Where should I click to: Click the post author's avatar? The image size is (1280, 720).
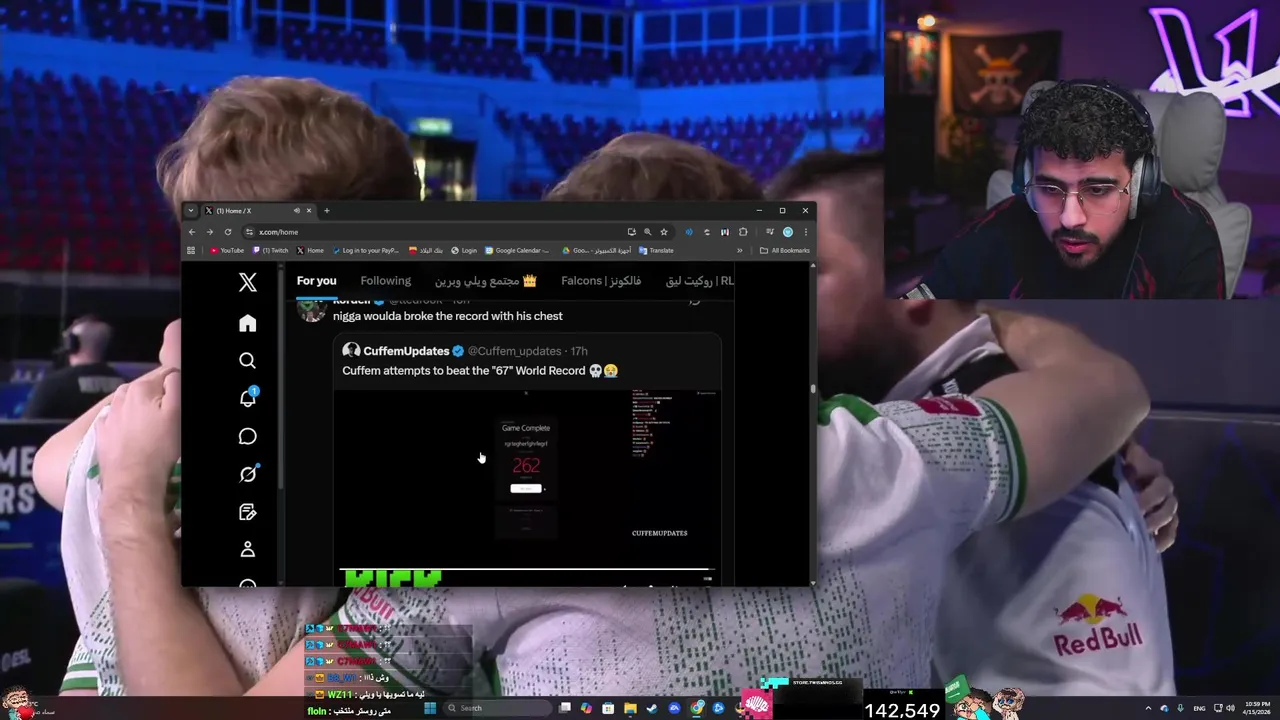click(311, 309)
